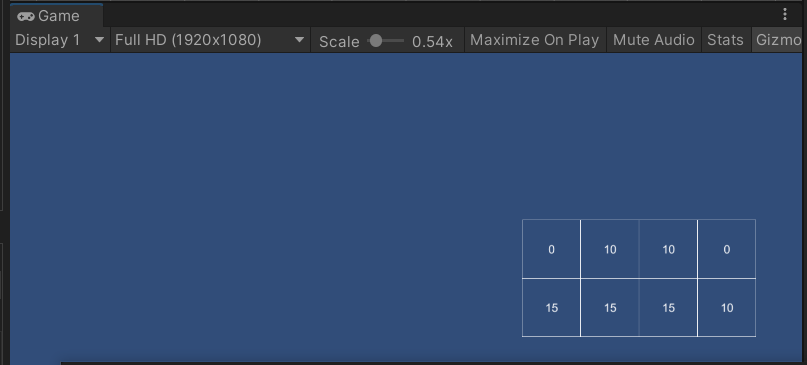Image resolution: width=807 pixels, height=365 pixels.
Task: Toggle Mute Audio
Action: [654, 40]
